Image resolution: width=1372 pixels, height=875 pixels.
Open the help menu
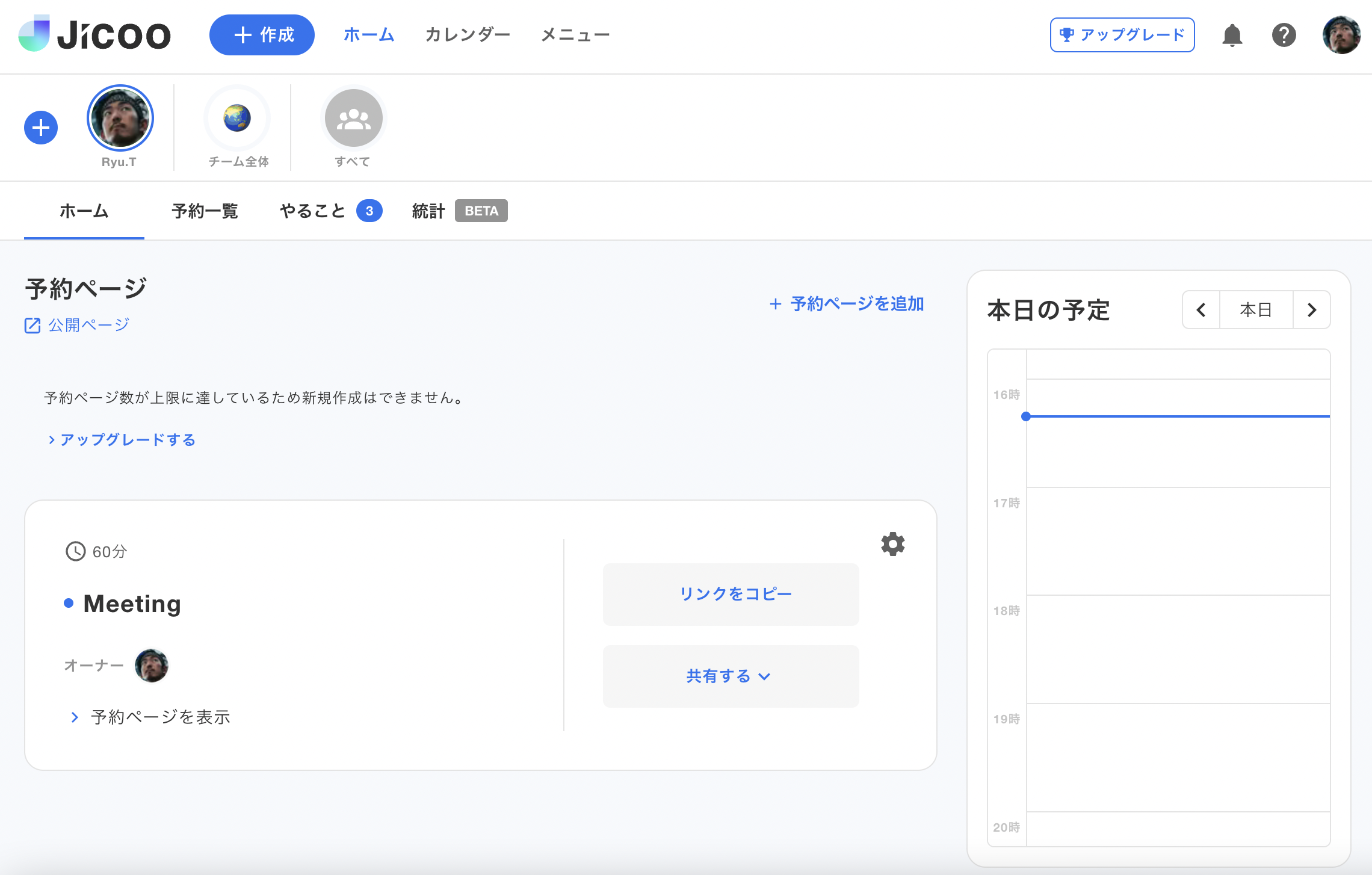(x=1284, y=36)
